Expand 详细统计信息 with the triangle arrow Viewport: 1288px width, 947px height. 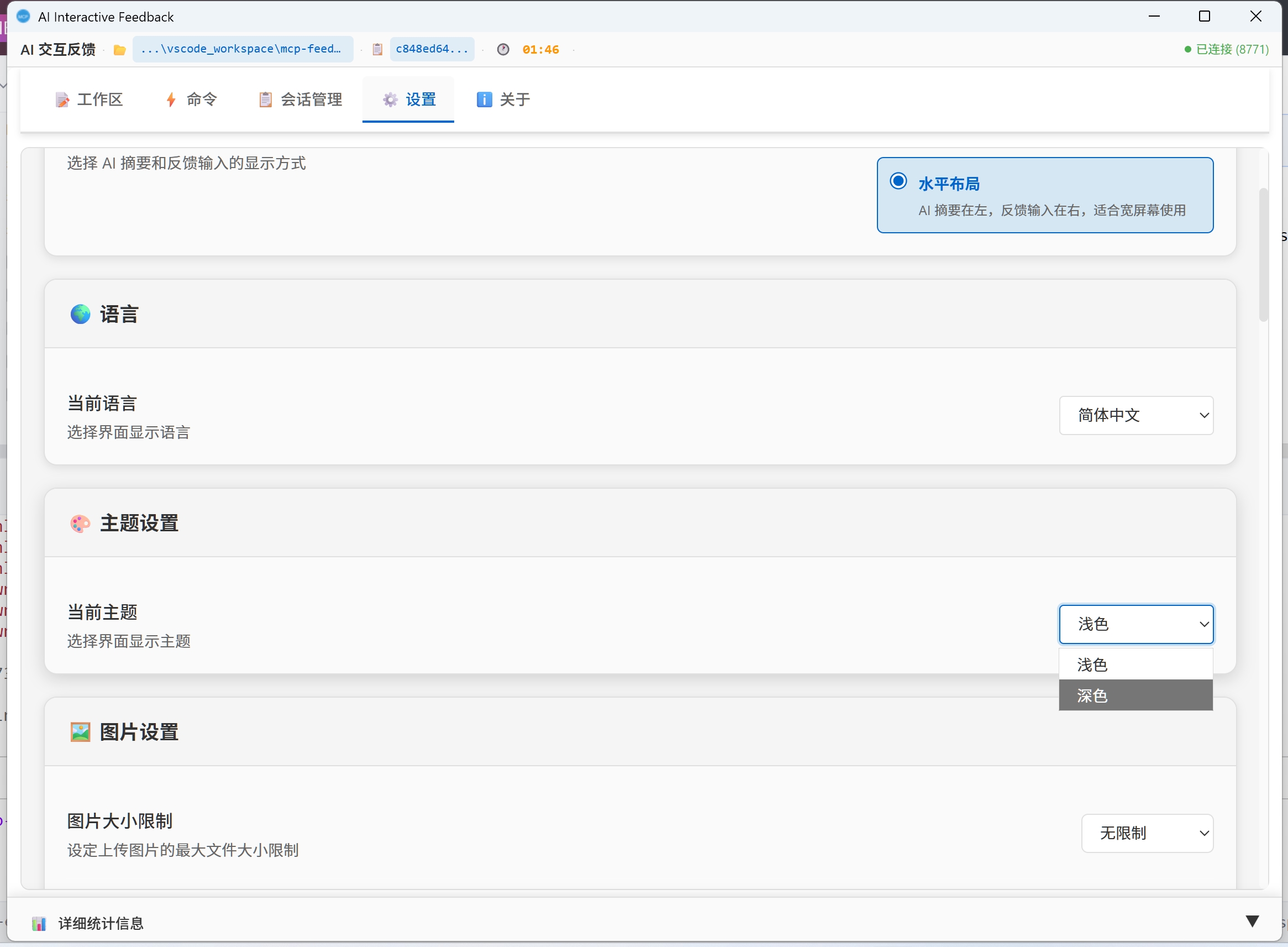pyautogui.click(x=1253, y=922)
